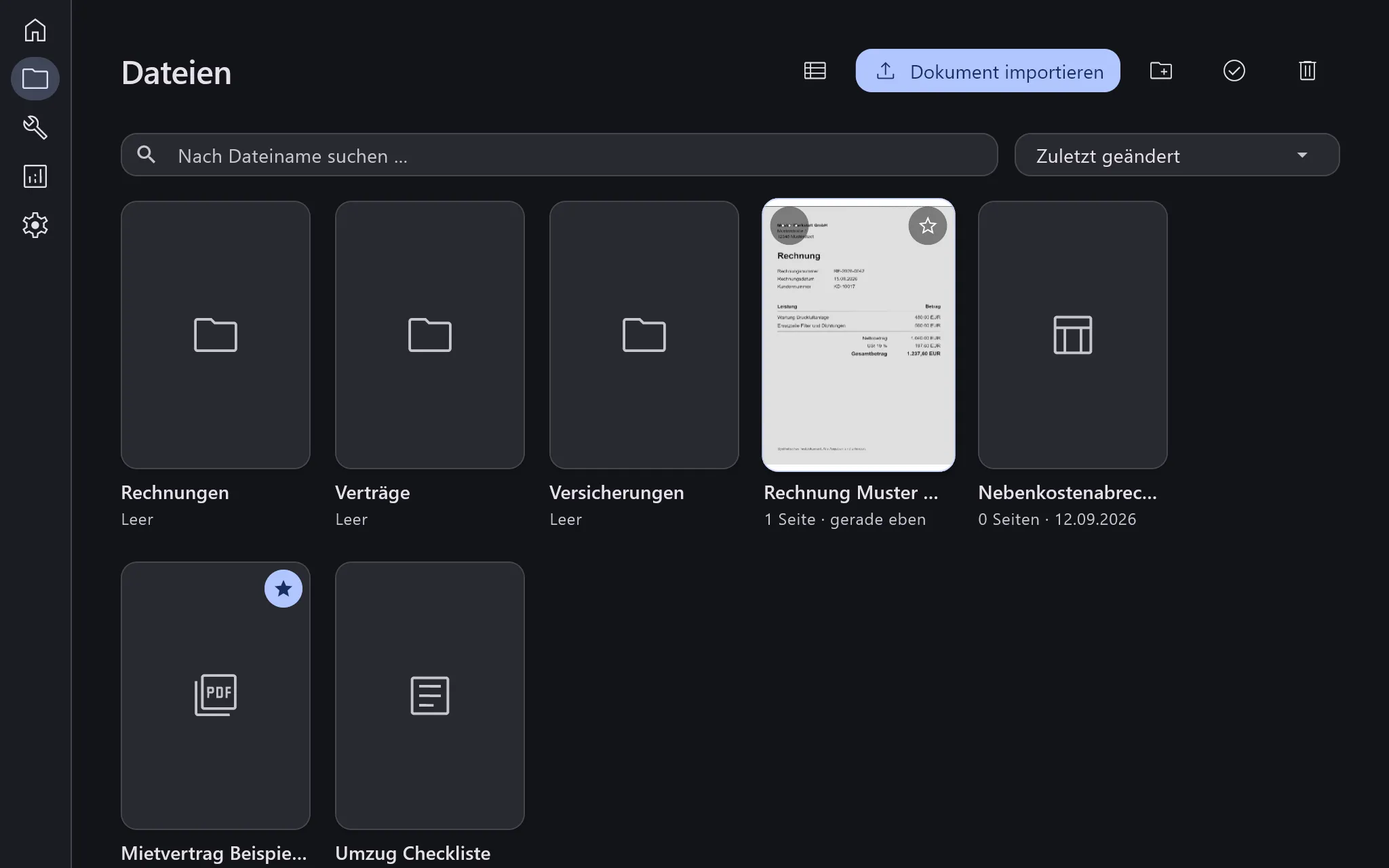Click the Umzug Checkliste file name
Screen dimensions: 1389x868
[413, 853]
